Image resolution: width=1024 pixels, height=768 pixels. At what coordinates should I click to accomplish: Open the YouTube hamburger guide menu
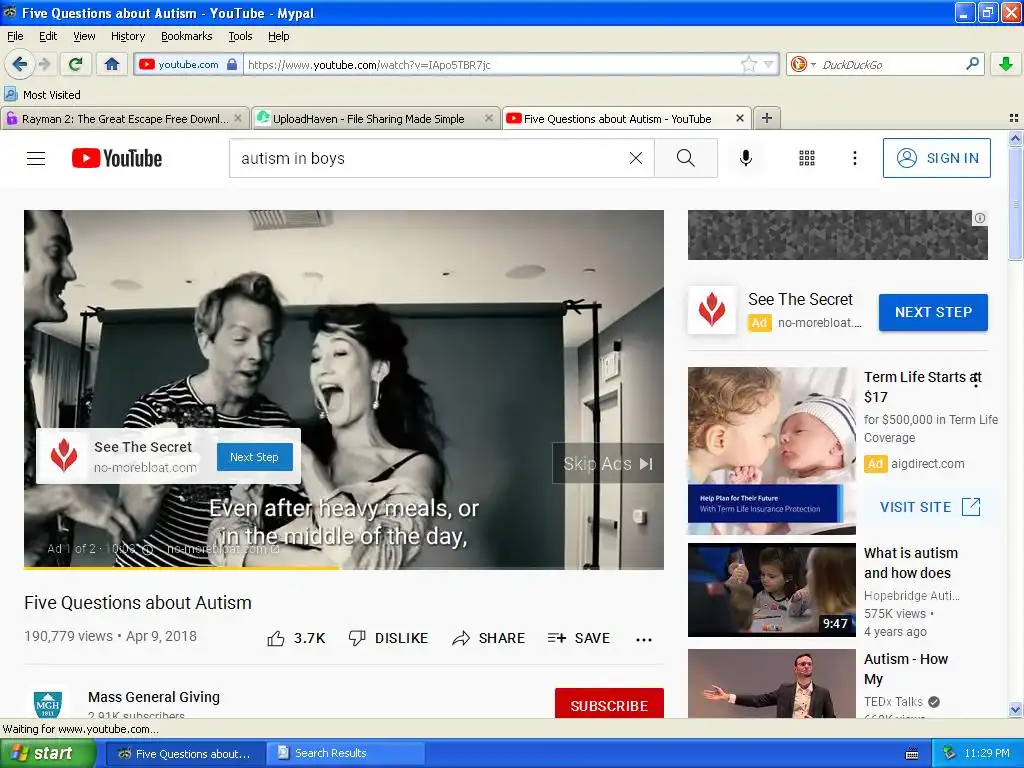click(x=36, y=158)
